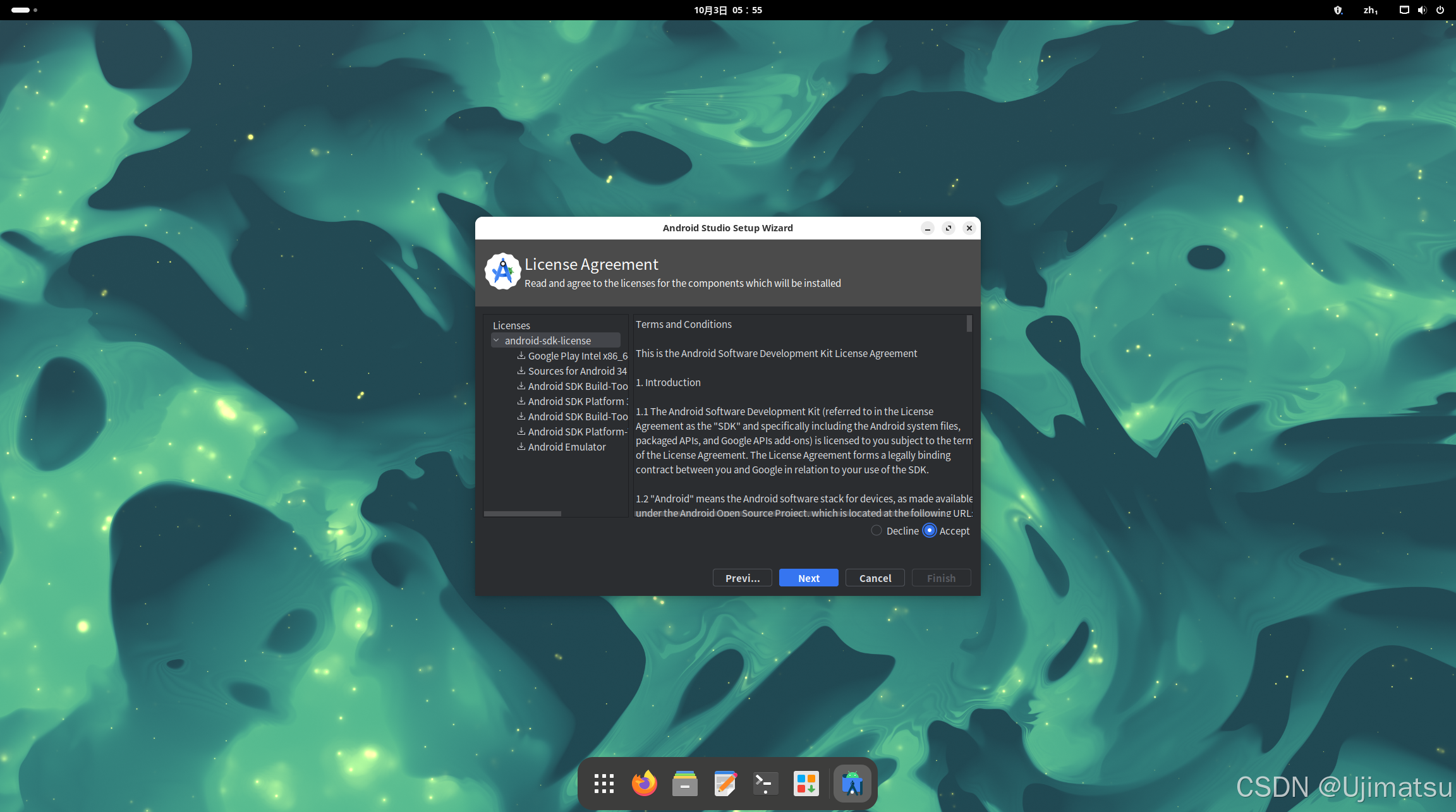
Task: Collapse the android-sdk-license tree node
Action: (x=496, y=341)
